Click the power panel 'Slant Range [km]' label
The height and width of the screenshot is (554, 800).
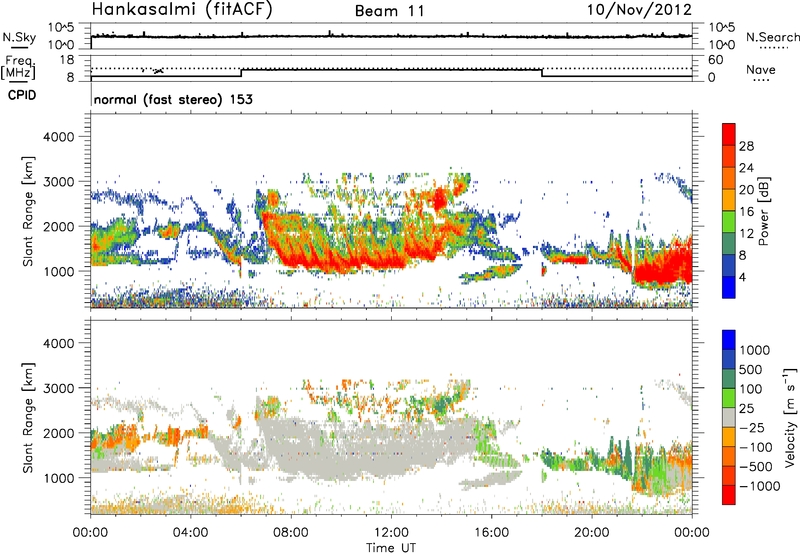(28, 211)
